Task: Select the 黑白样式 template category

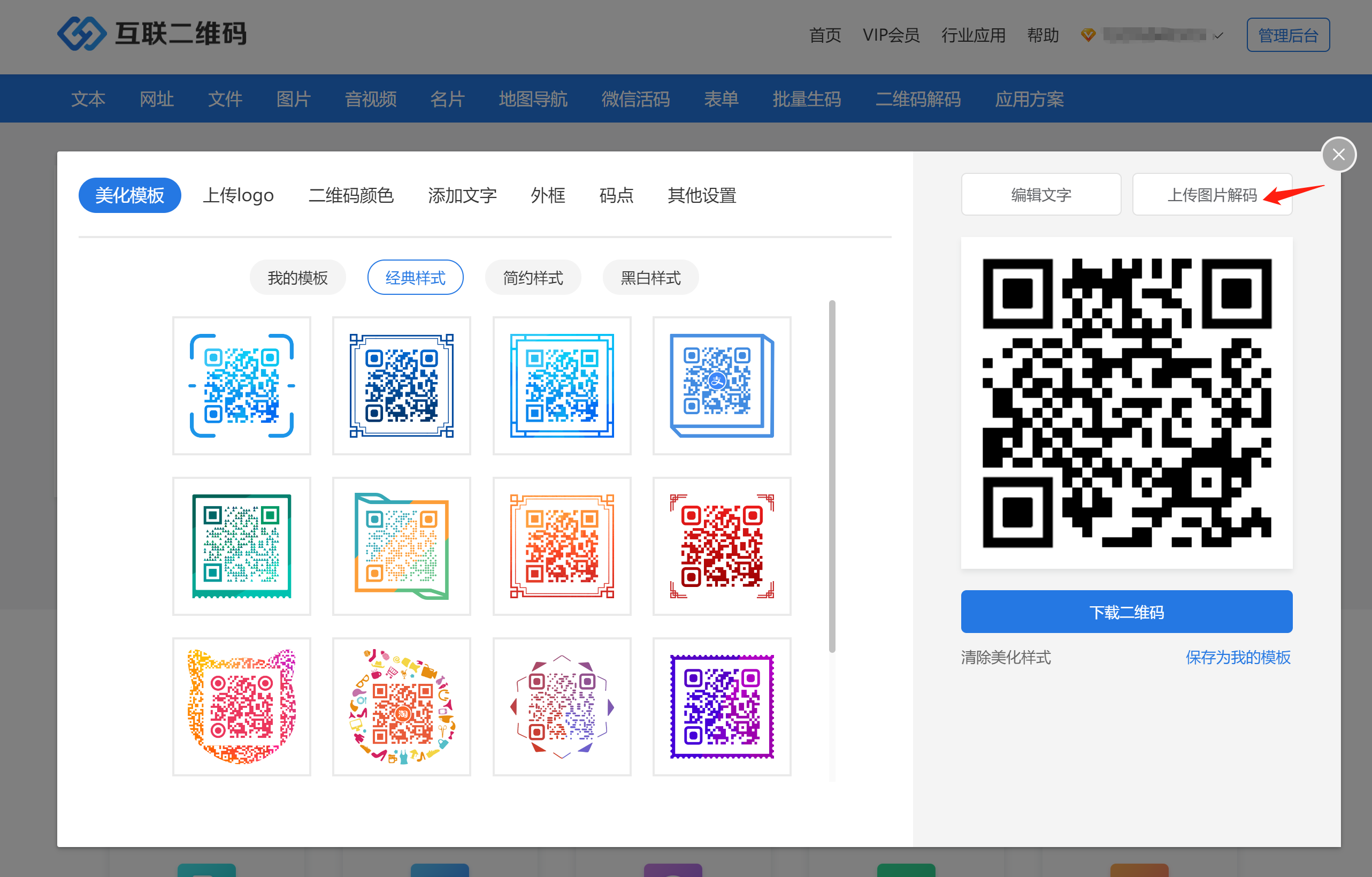Action: (650, 278)
